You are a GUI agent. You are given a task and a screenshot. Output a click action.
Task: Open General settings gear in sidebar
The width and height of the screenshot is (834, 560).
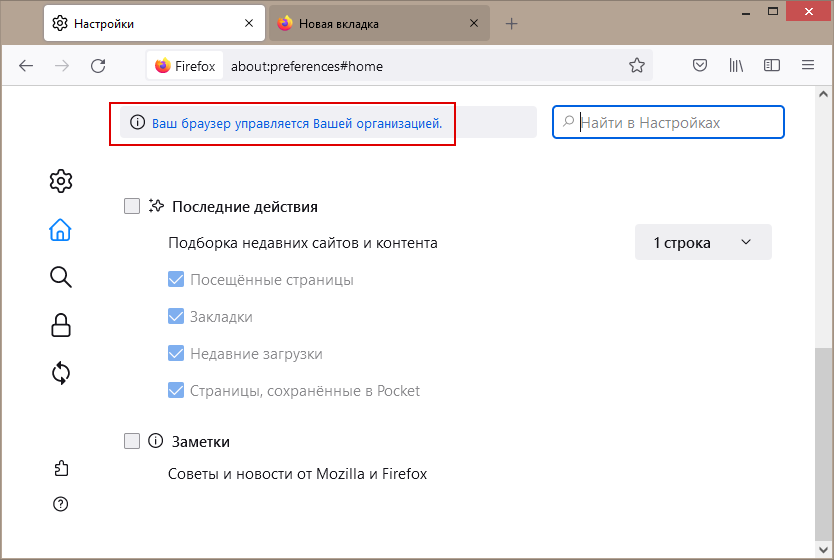(x=61, y=181)
